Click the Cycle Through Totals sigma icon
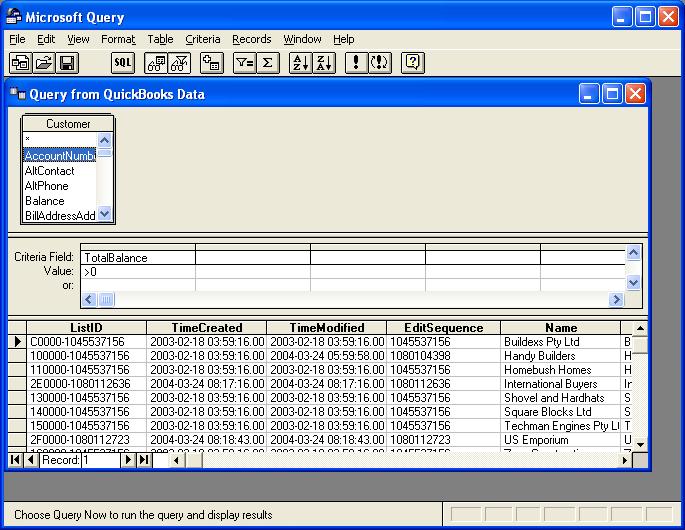685x530 pixels. point(267,63)
